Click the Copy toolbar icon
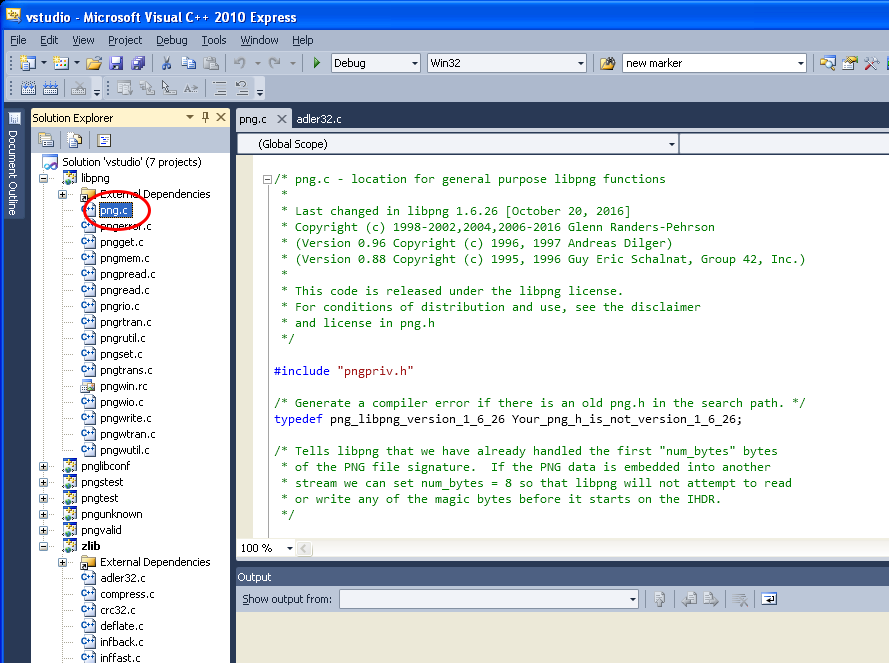 188,63
